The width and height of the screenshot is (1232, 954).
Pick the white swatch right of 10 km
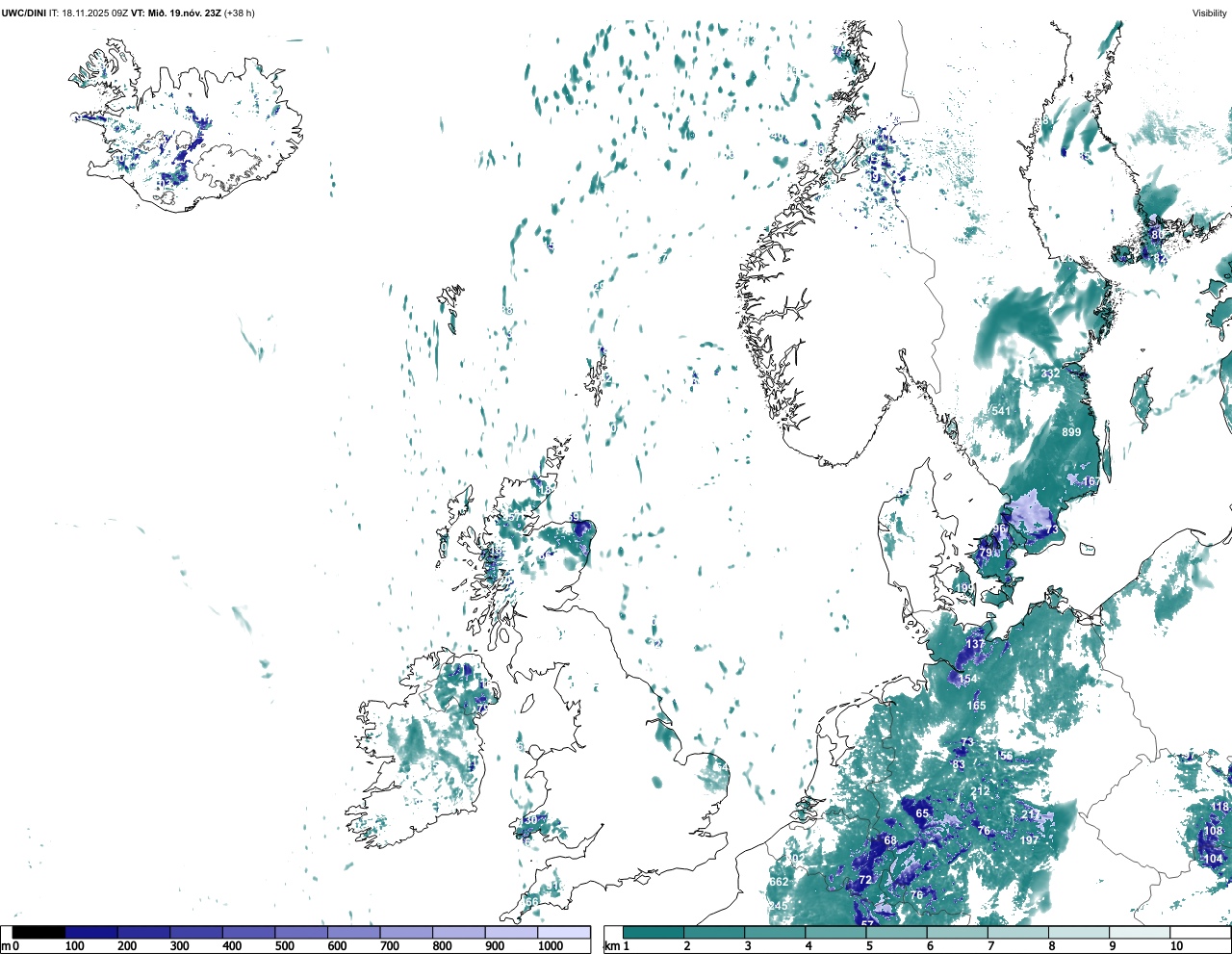coord(1201,932)
